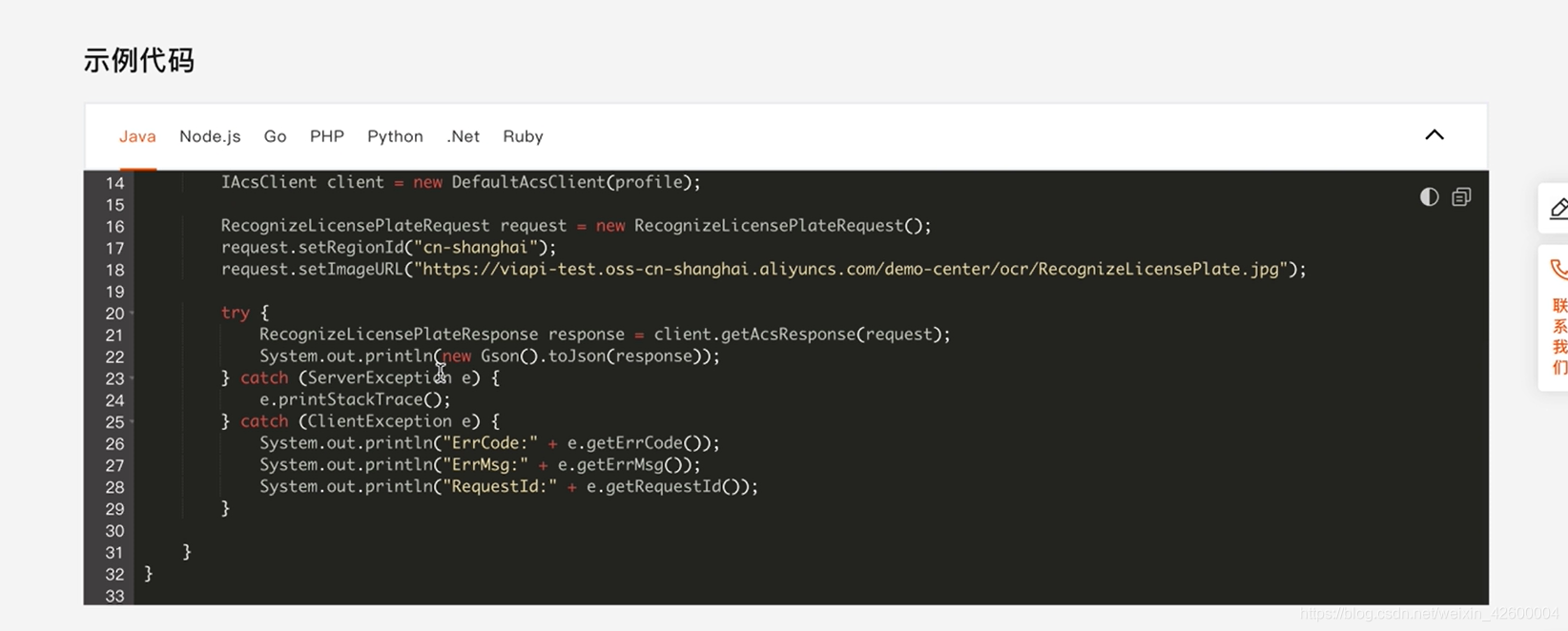Click line number 14 in the gutter
Viewport: 1568px width, 631px height.
(114, 183)
